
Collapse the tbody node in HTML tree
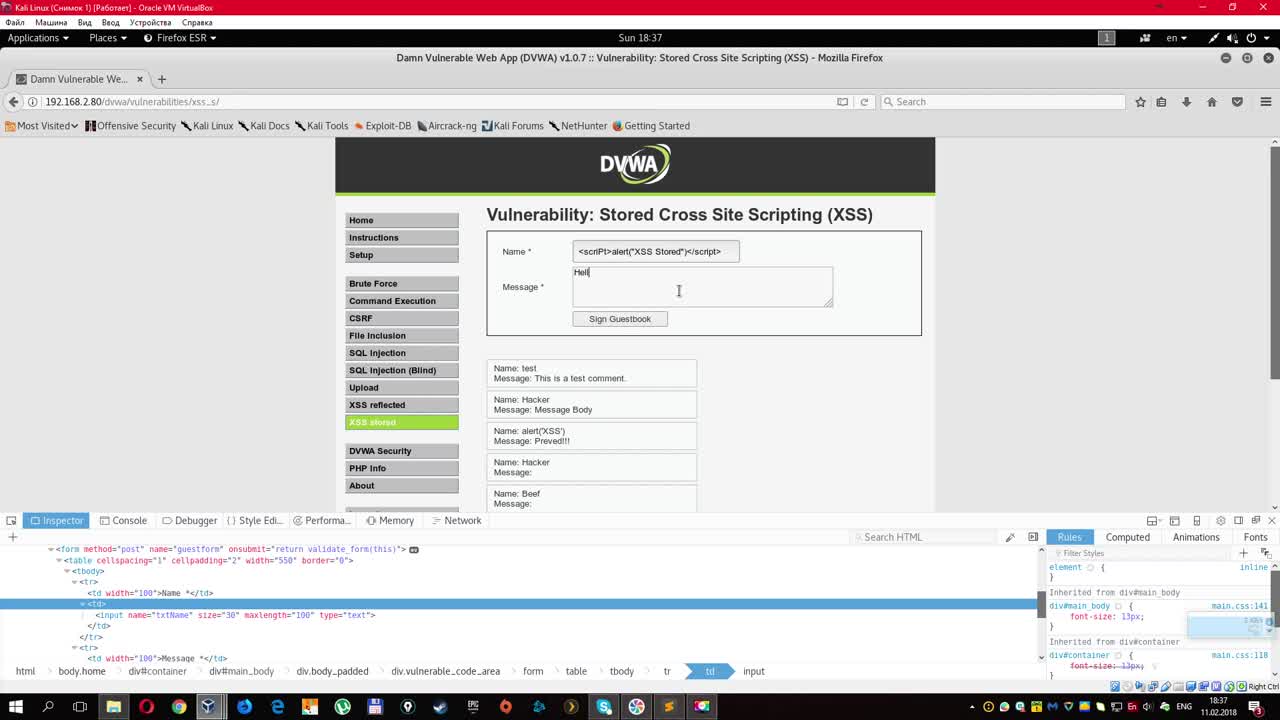67,571
